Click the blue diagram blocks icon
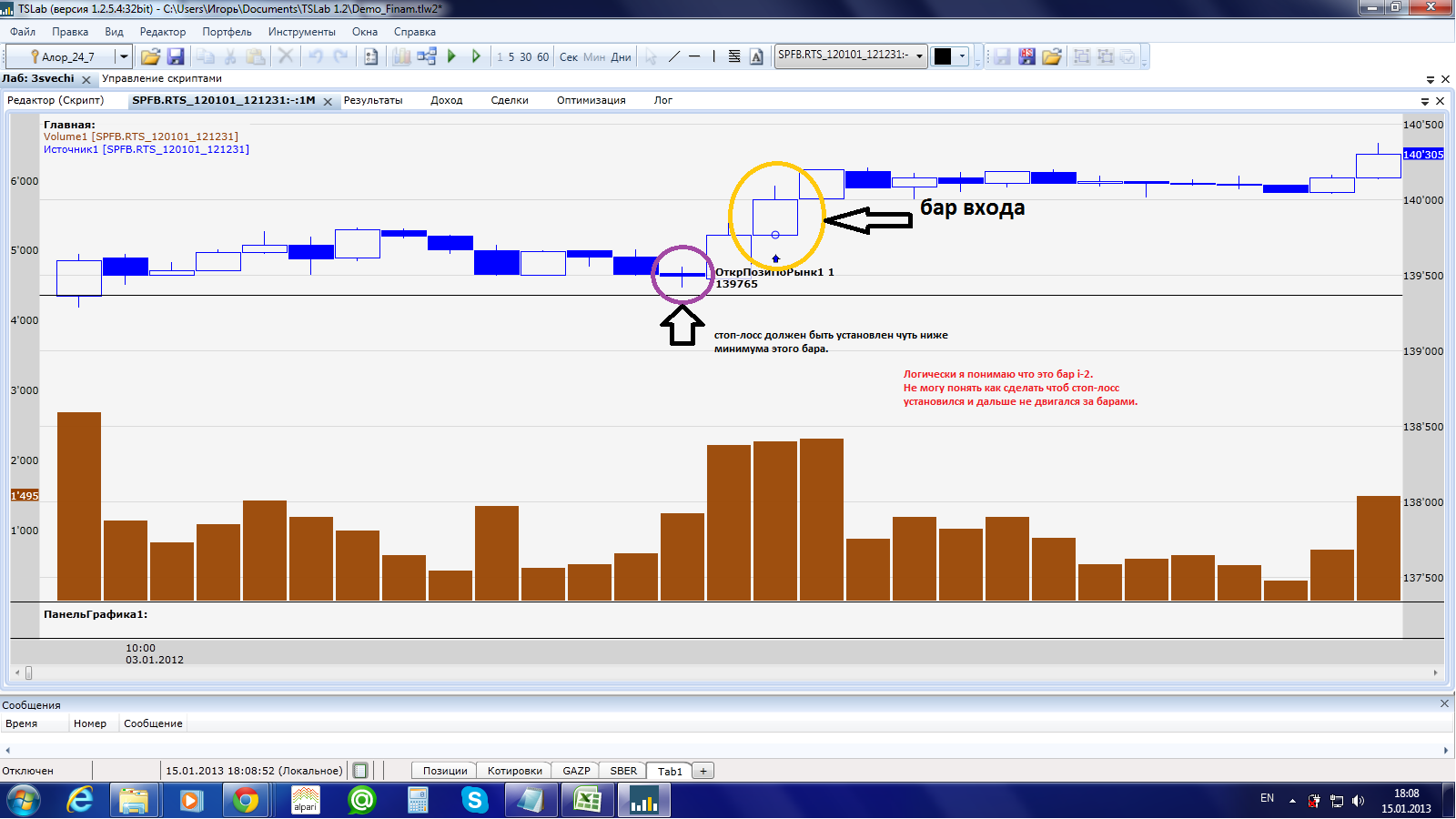Image resolution: width=1456 pixels, height=819 pixels. [427, 56]
